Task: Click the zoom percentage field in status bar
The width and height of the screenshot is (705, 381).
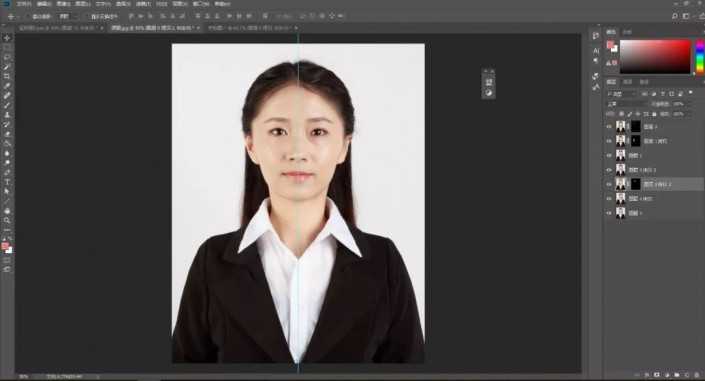Action: pos(24,377)
